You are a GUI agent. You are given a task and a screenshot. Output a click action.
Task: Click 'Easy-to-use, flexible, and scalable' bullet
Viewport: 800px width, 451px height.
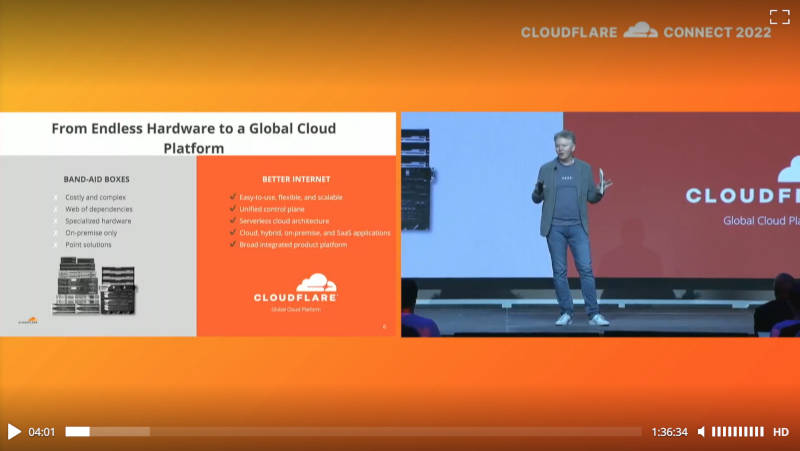[291, 197]
